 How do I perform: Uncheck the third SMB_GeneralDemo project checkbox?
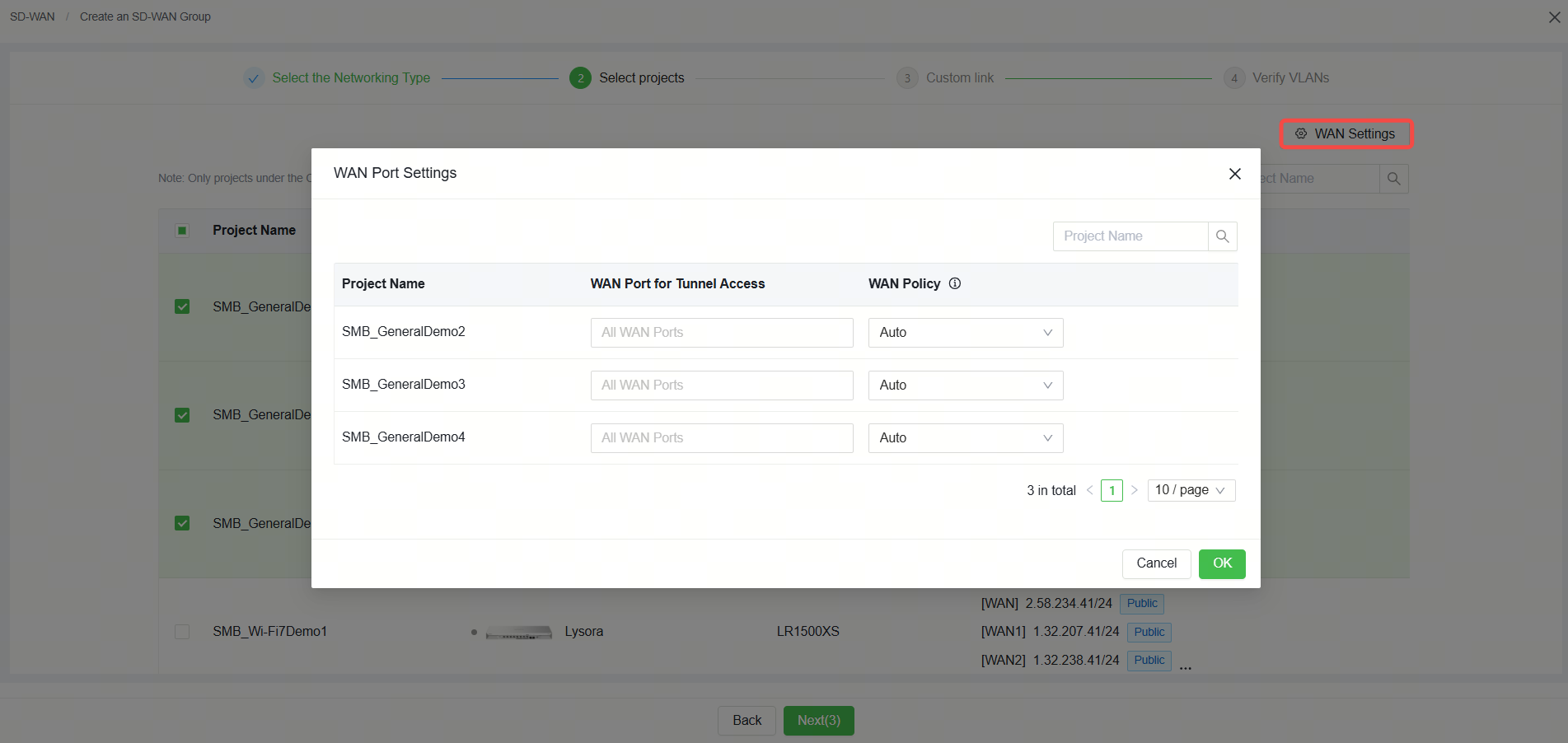click(182, 523)
